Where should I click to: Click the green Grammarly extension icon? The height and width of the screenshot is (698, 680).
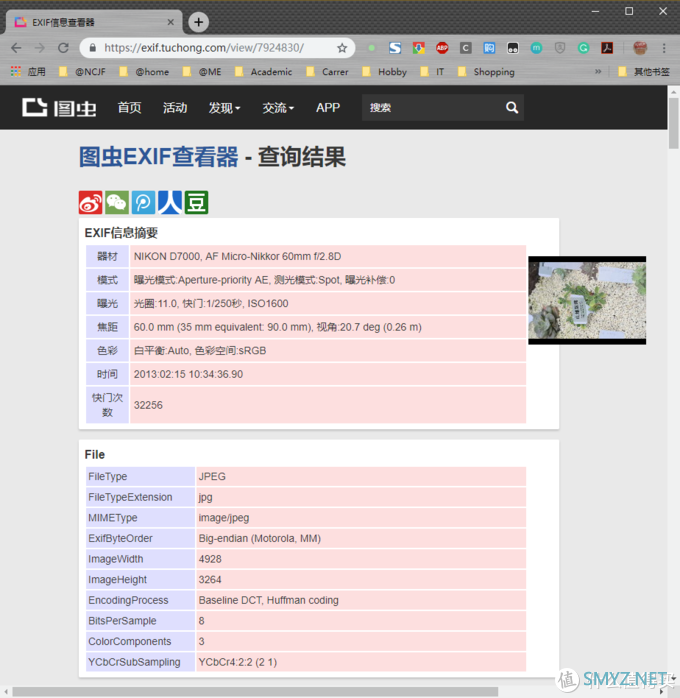pos(583,48)
